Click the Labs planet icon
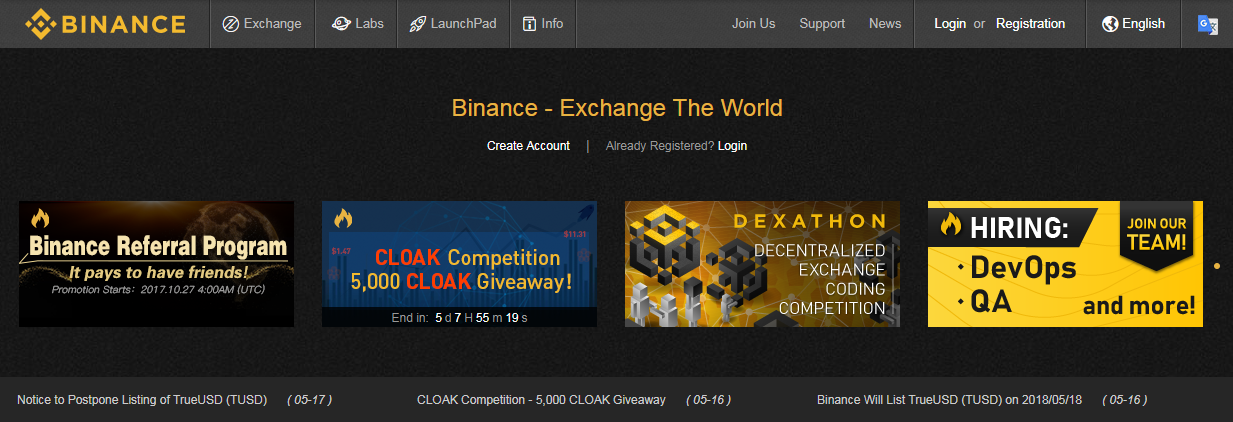 tap(340, 24)
